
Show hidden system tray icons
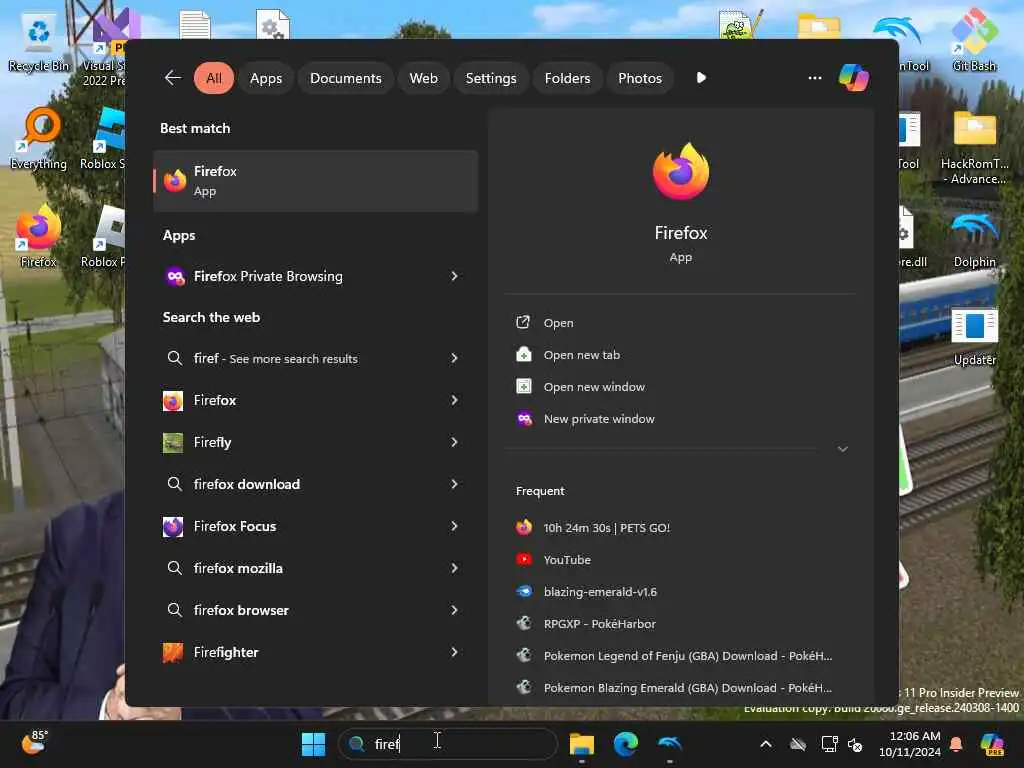(x=765, y=744)
